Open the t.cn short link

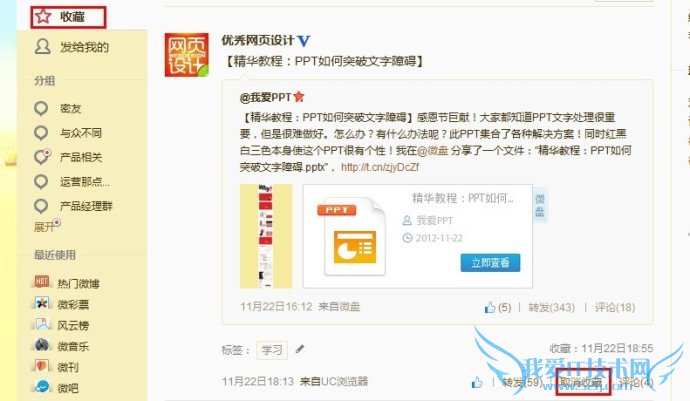click(x=380, y=167)
